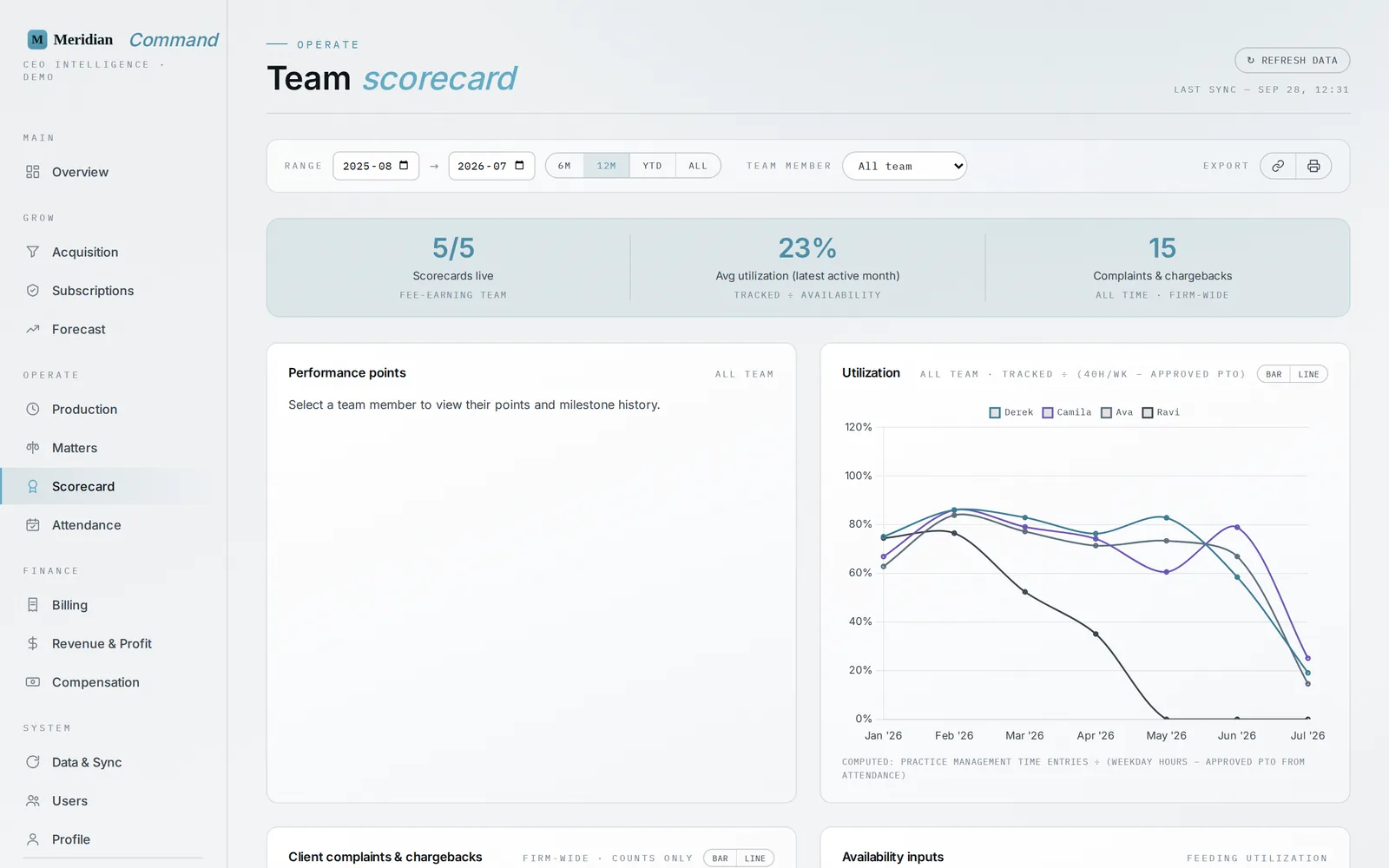This screenshot has width=1389, height=868.
Task: Switch Utilization chart to LINE view
Action: 1309,374
